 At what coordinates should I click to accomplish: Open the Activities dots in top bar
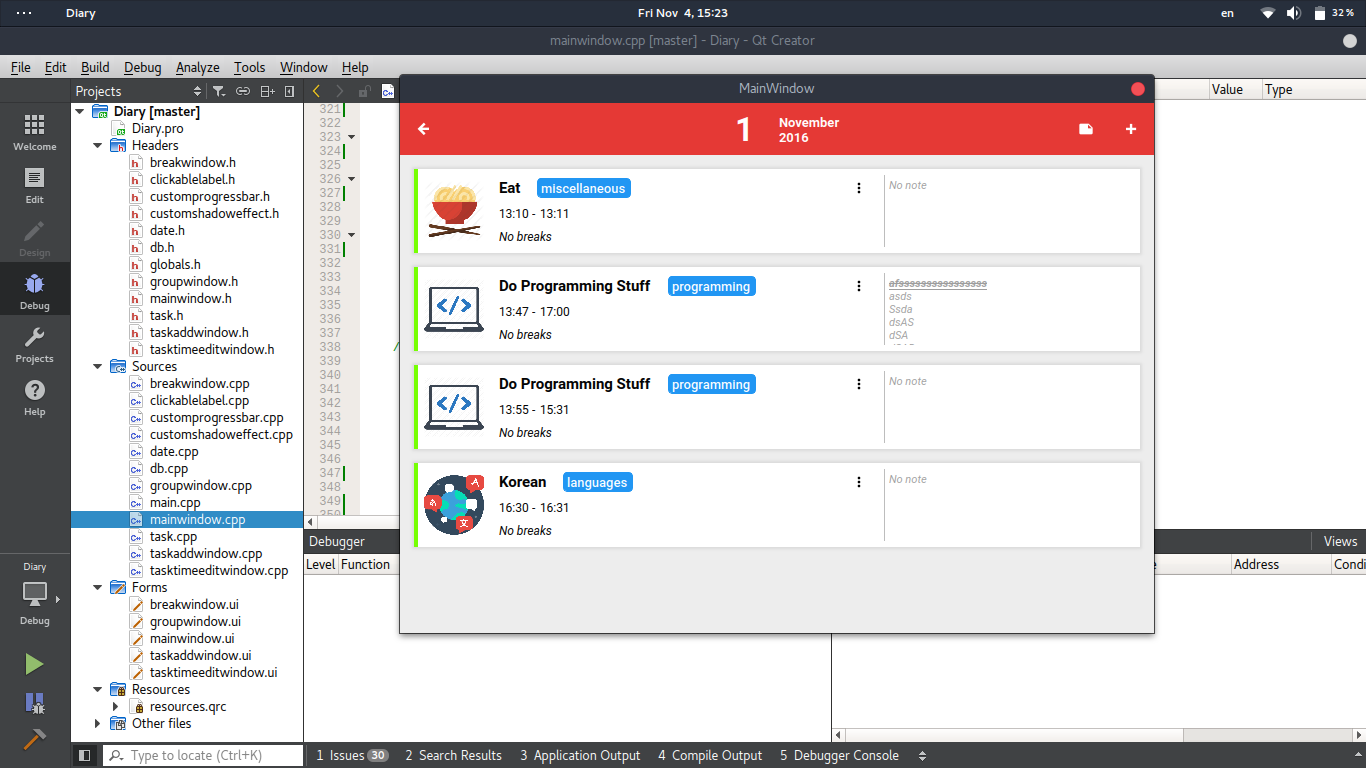tap(24, 13)
